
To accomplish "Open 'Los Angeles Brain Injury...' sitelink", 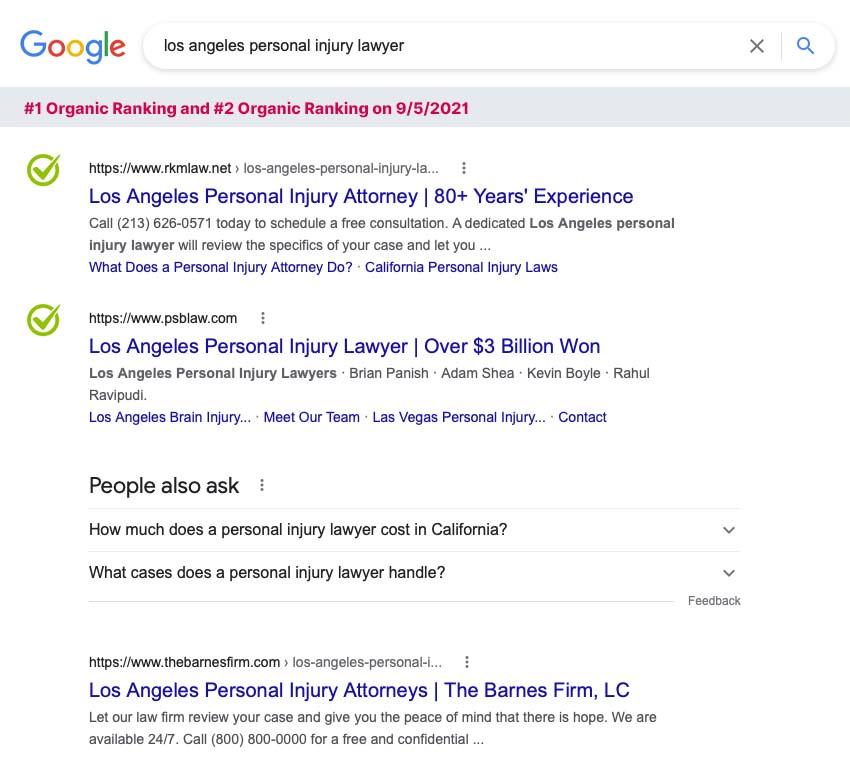I will 170,417.
